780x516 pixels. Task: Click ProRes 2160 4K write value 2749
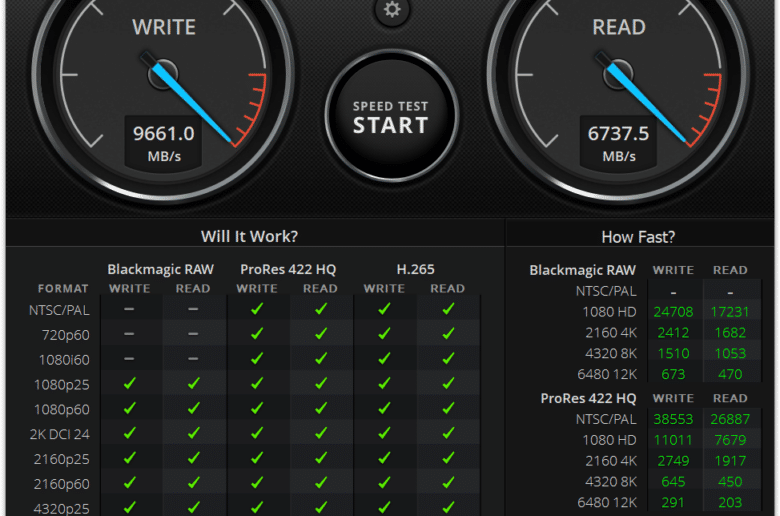(673, 461)
